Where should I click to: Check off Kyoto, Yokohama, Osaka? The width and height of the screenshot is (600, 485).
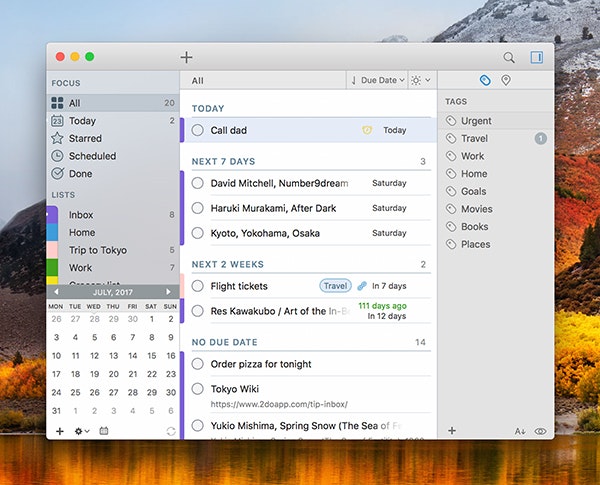click(x=197, y=233)
